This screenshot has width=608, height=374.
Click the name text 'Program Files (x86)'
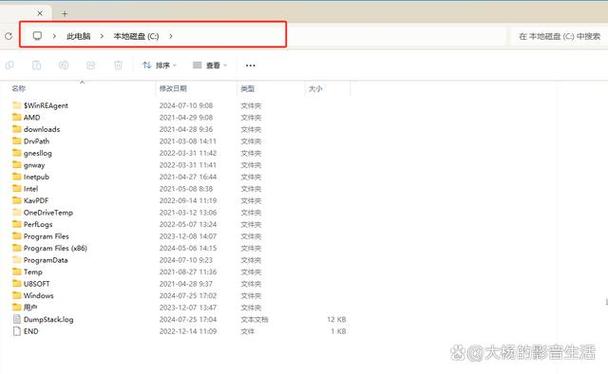(55, 248)
